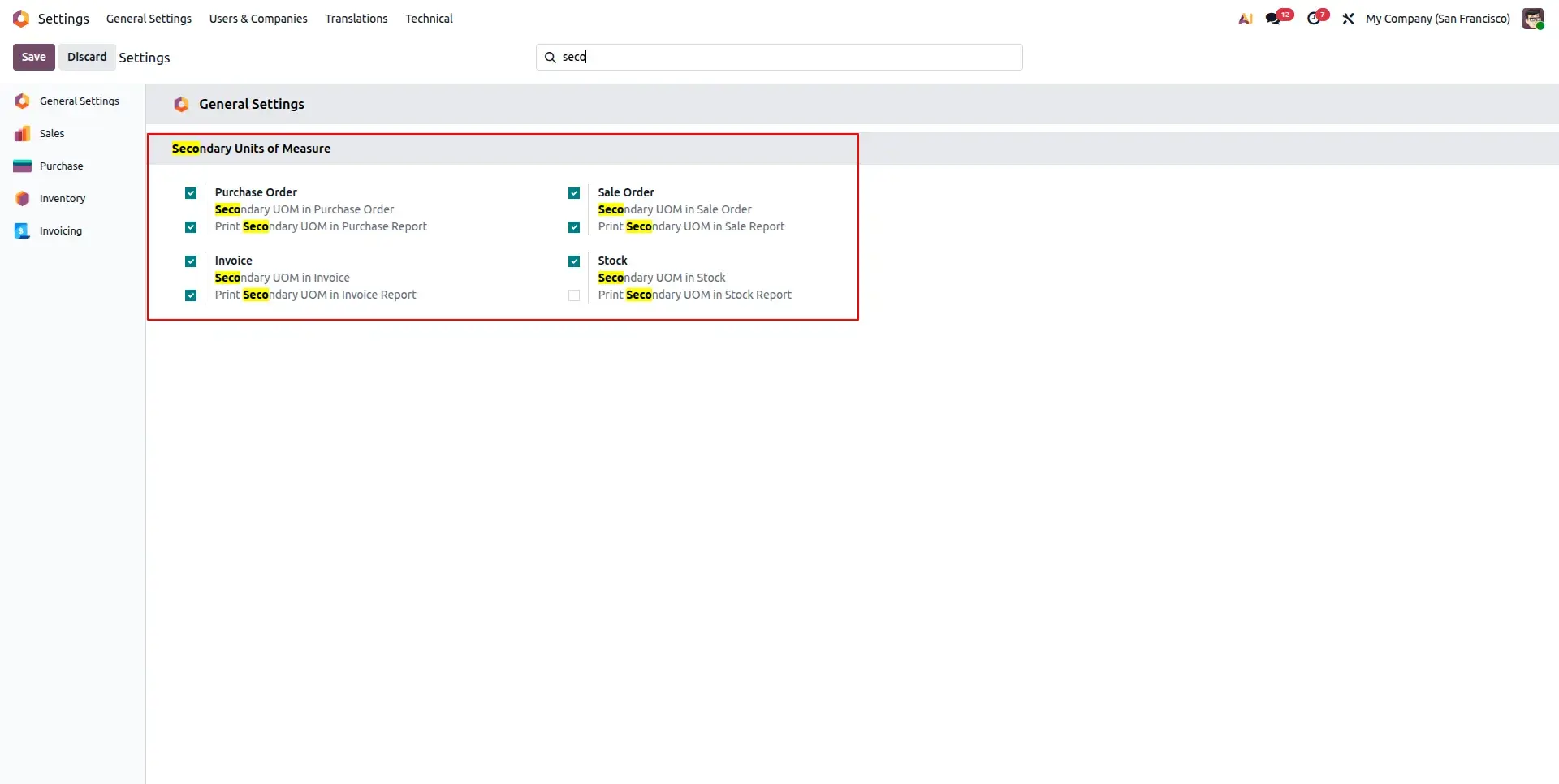Image resolution: width=1559 pixels, height=784 pixels.
Task: Uncheck Secondary UOM in Stock checkbox
Action: click(x=574, y=261)
